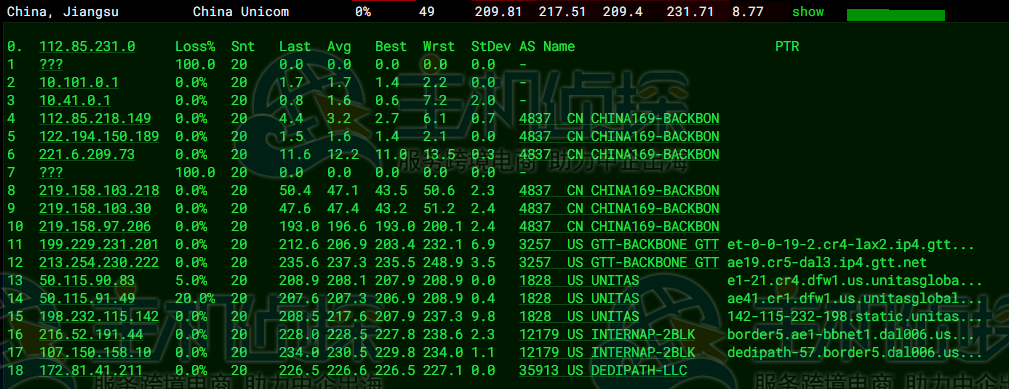Click hop 8 IP 219.158.103.218
The width and height of the screenshot is (1009, 389).
tap(95, 190)
